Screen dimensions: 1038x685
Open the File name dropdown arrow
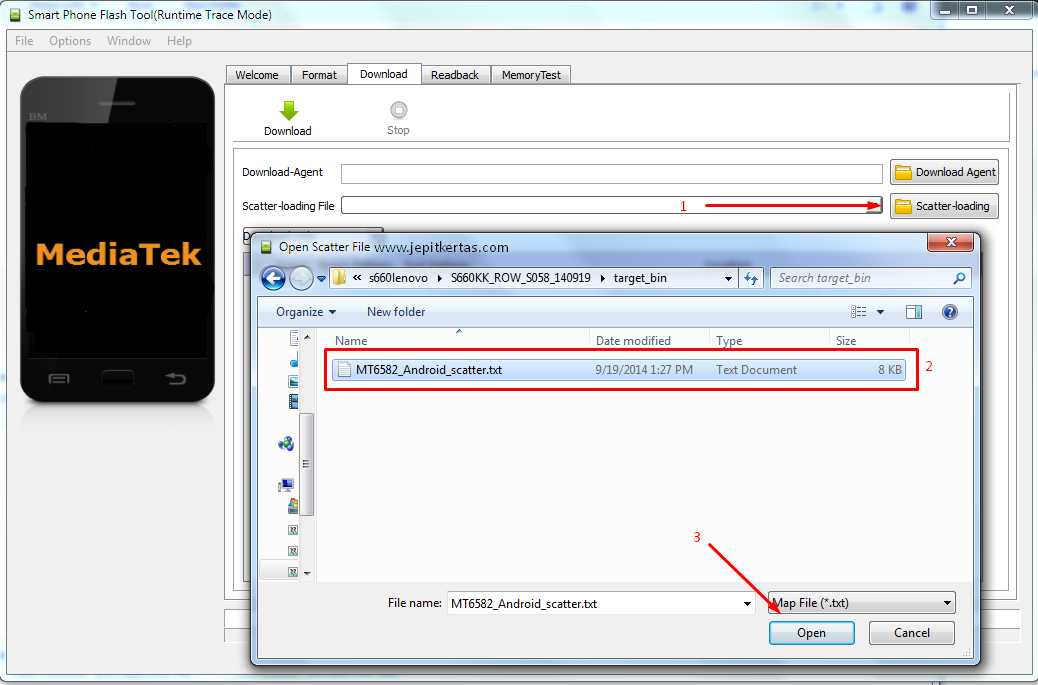coord(747,604)
